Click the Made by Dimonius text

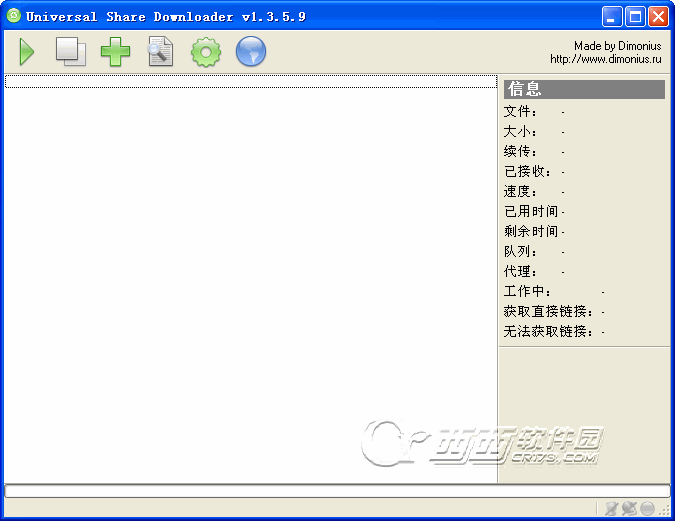click(617, 46)
